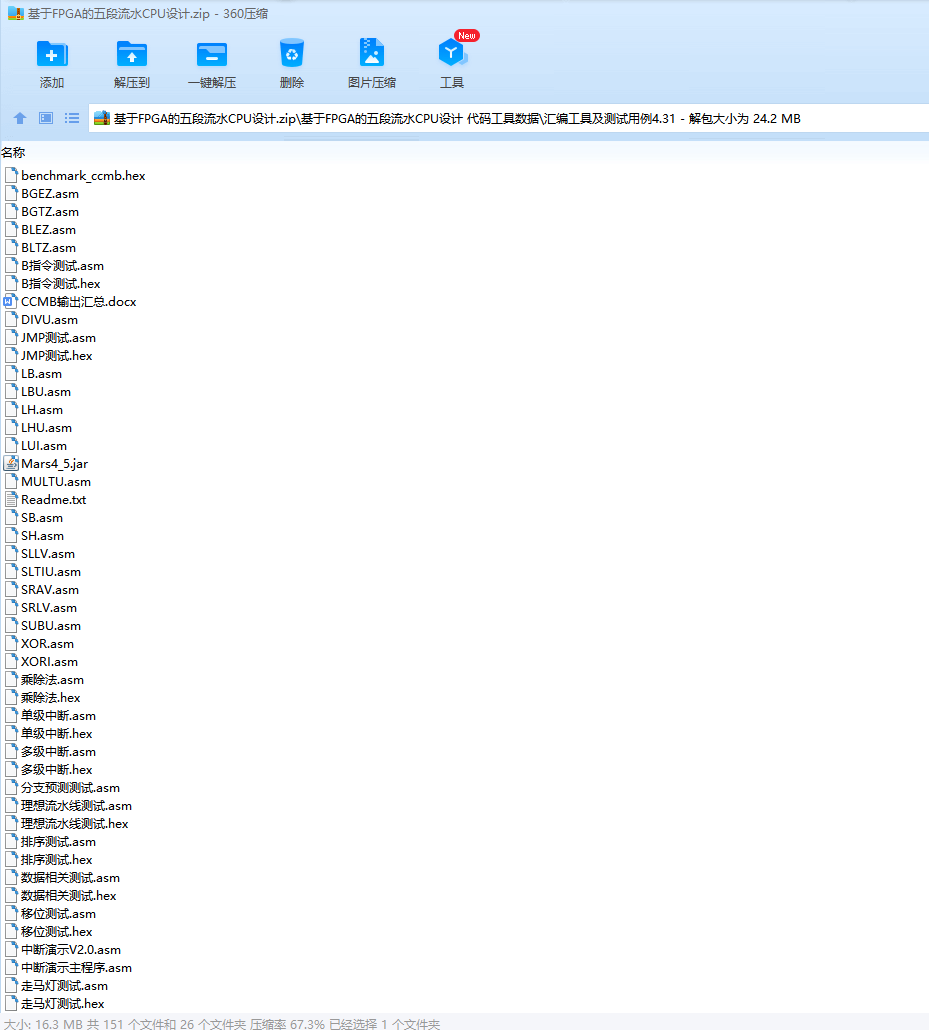Select file BLEZ.asm
The image size is (929, 1030).
point(49,230)
